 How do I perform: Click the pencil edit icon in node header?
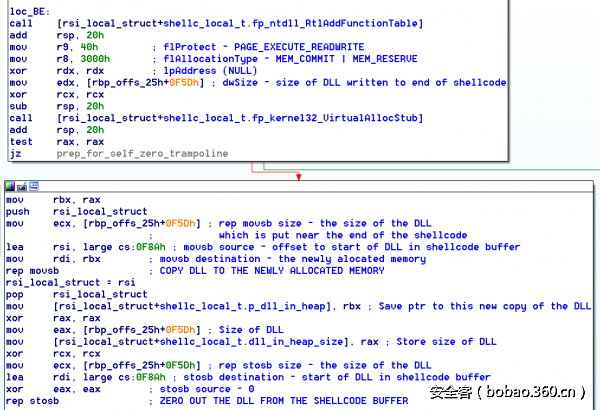22,186
